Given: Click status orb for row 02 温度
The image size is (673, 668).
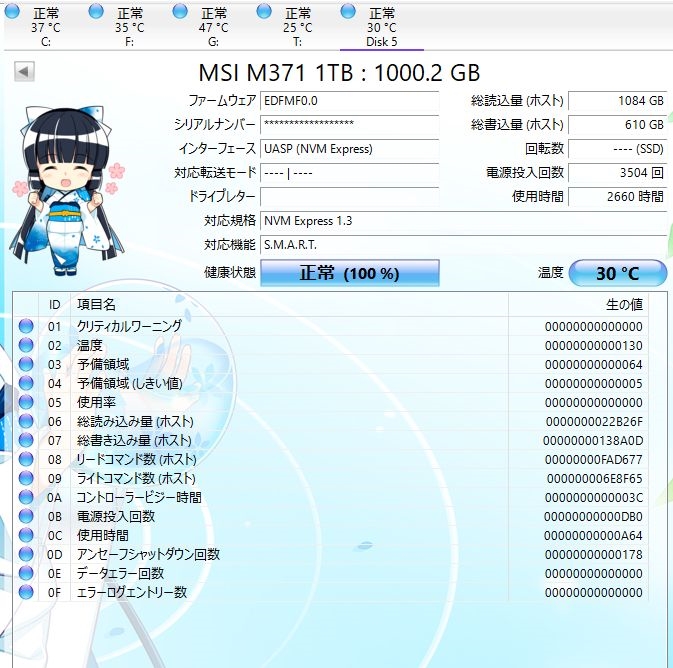Looking at the screenshot, I should click(26, 345).
